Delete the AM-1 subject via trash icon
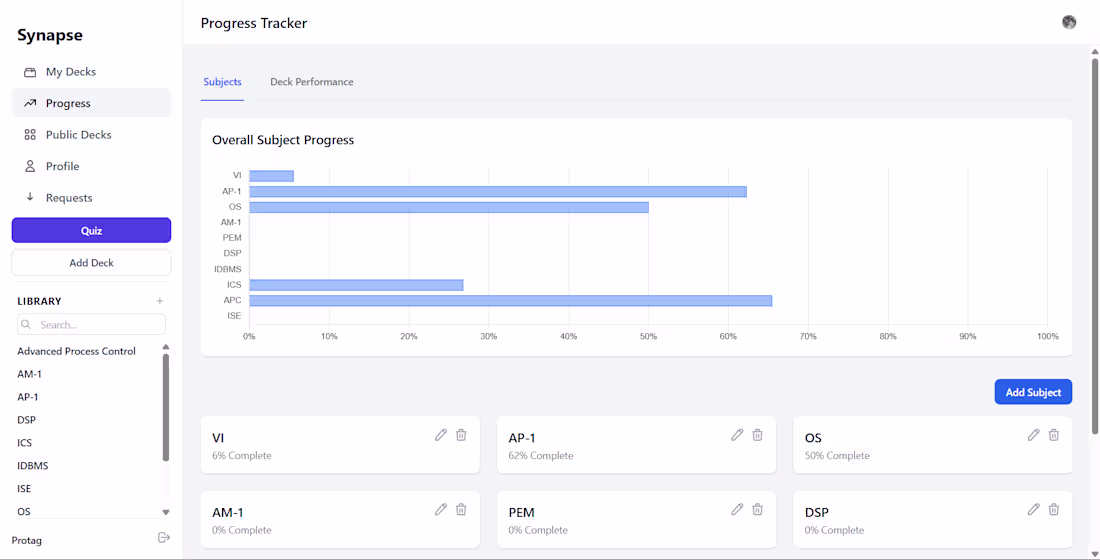 [461, 509]
